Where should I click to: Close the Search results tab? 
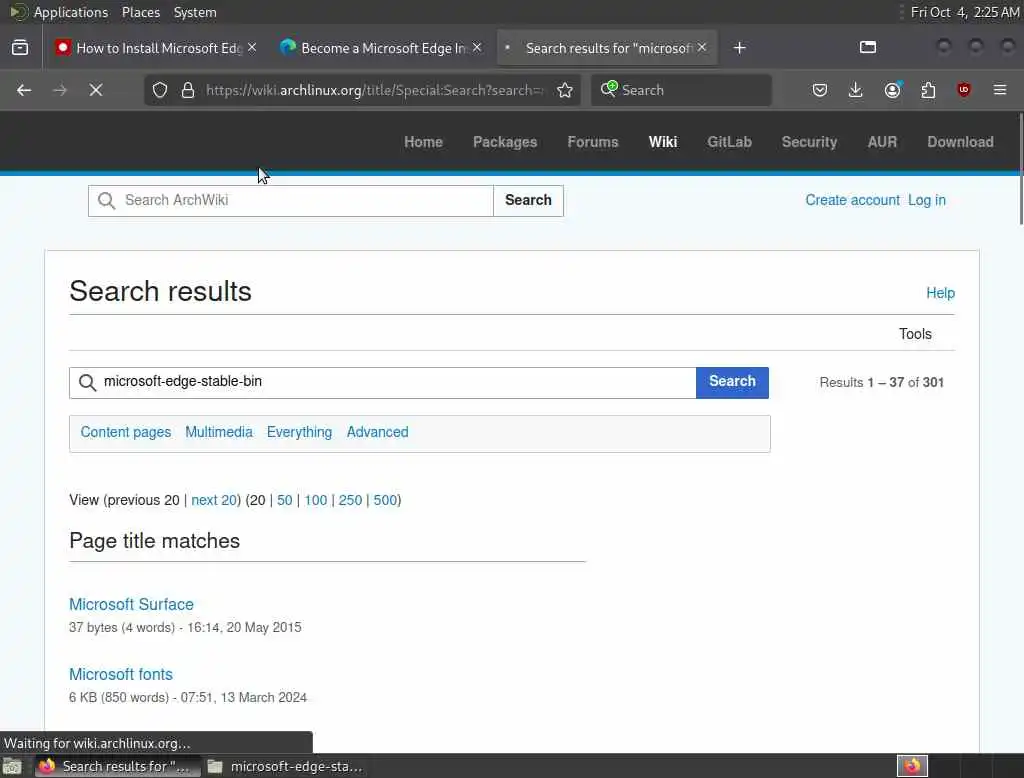pyautogui.click(x=702, y=48)
